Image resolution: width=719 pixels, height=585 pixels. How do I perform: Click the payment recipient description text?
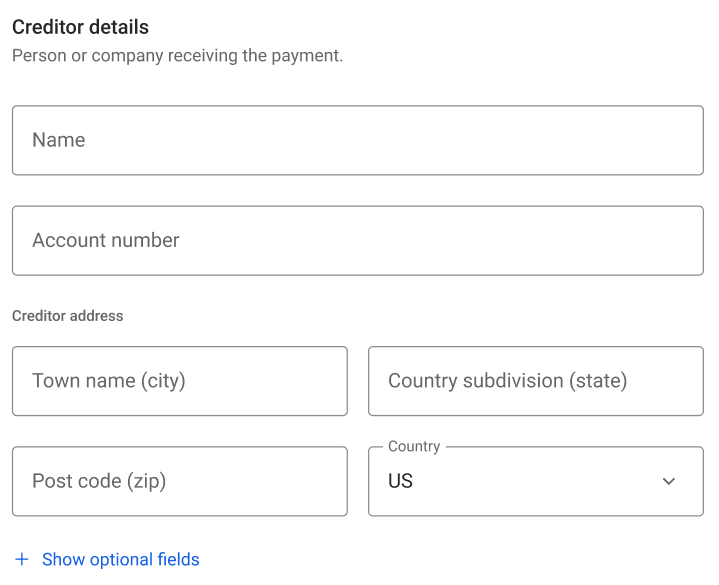(x=177, y=56)
